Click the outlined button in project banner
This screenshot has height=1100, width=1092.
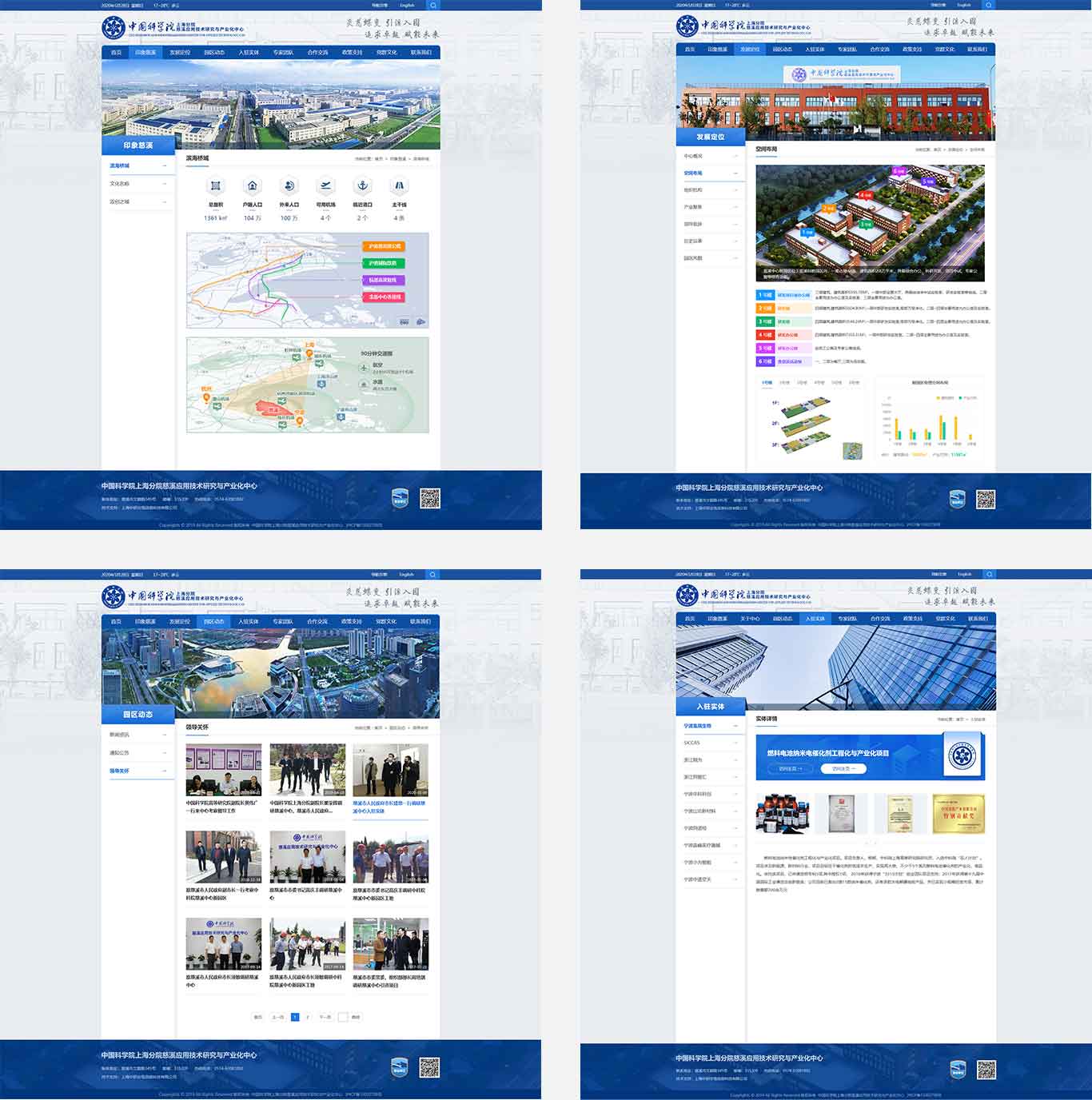click(x=790, y=769)
